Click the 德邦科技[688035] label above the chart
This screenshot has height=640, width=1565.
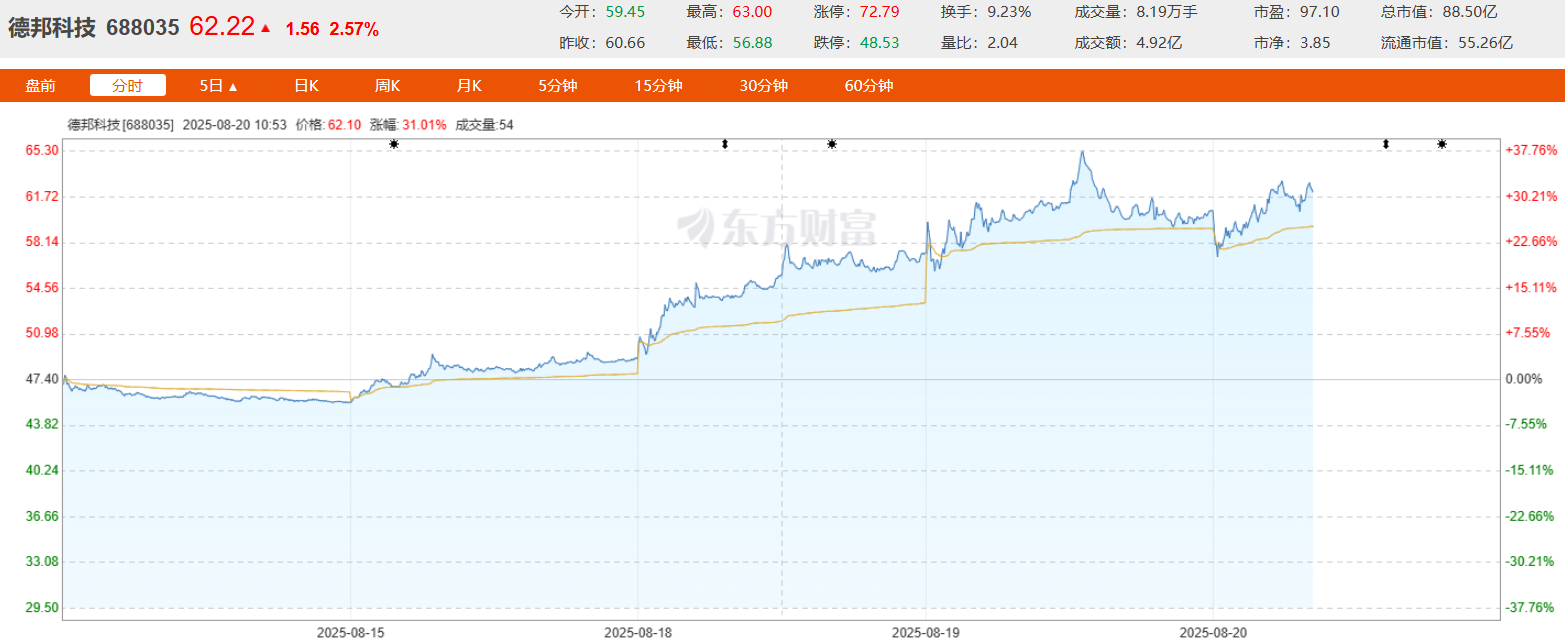121,125
